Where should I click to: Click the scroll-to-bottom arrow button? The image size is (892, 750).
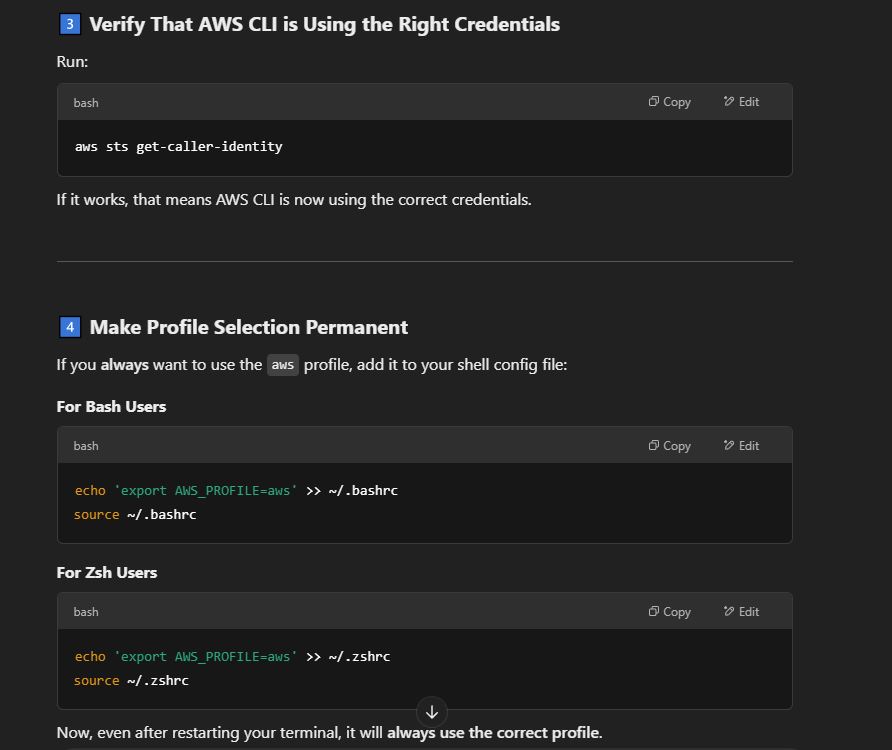point(432,712)
